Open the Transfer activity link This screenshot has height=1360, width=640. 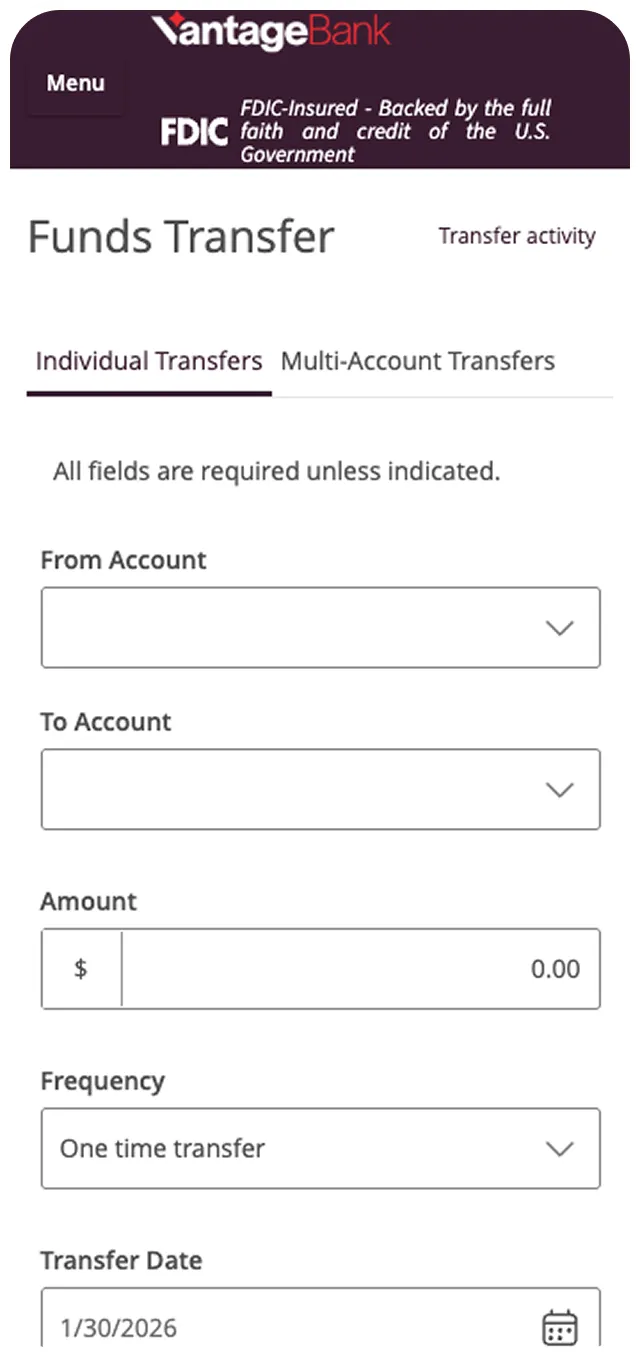click(x=516, y=236)
